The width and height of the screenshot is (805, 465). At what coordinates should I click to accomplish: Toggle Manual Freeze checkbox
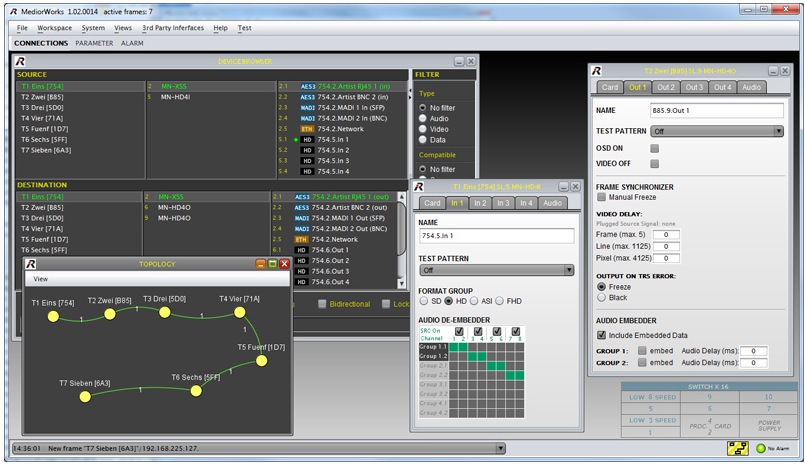point(601,197)
